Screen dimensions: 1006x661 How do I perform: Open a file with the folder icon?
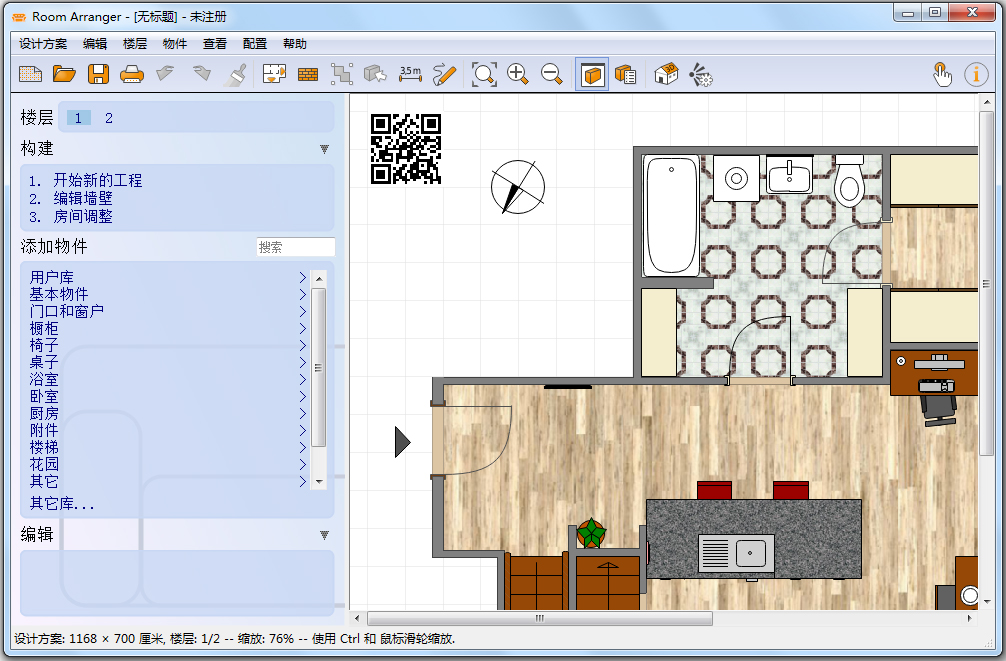(x=64, y=74)
